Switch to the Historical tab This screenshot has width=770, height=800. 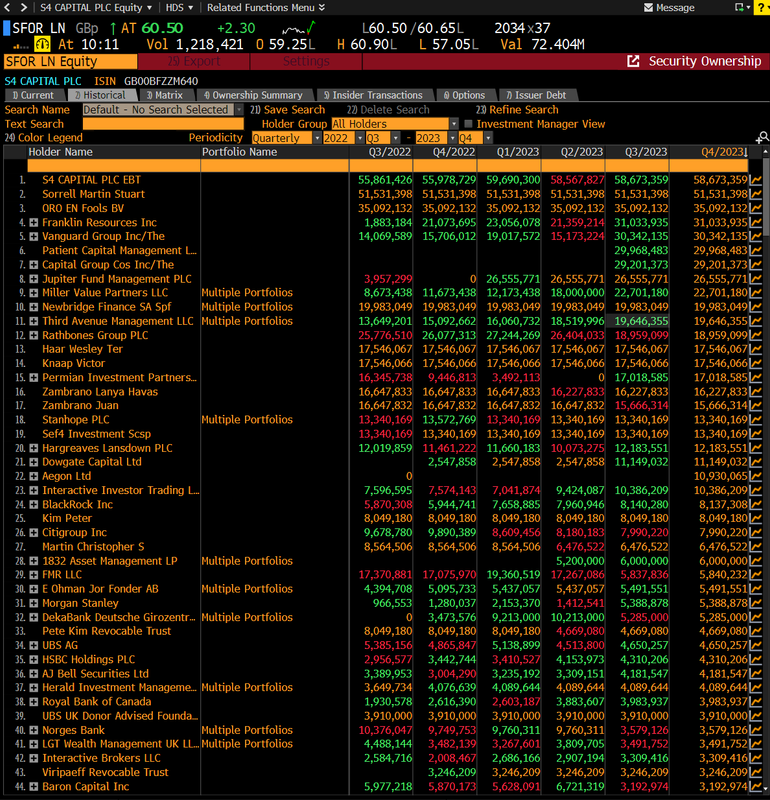[x=102, y=95]
